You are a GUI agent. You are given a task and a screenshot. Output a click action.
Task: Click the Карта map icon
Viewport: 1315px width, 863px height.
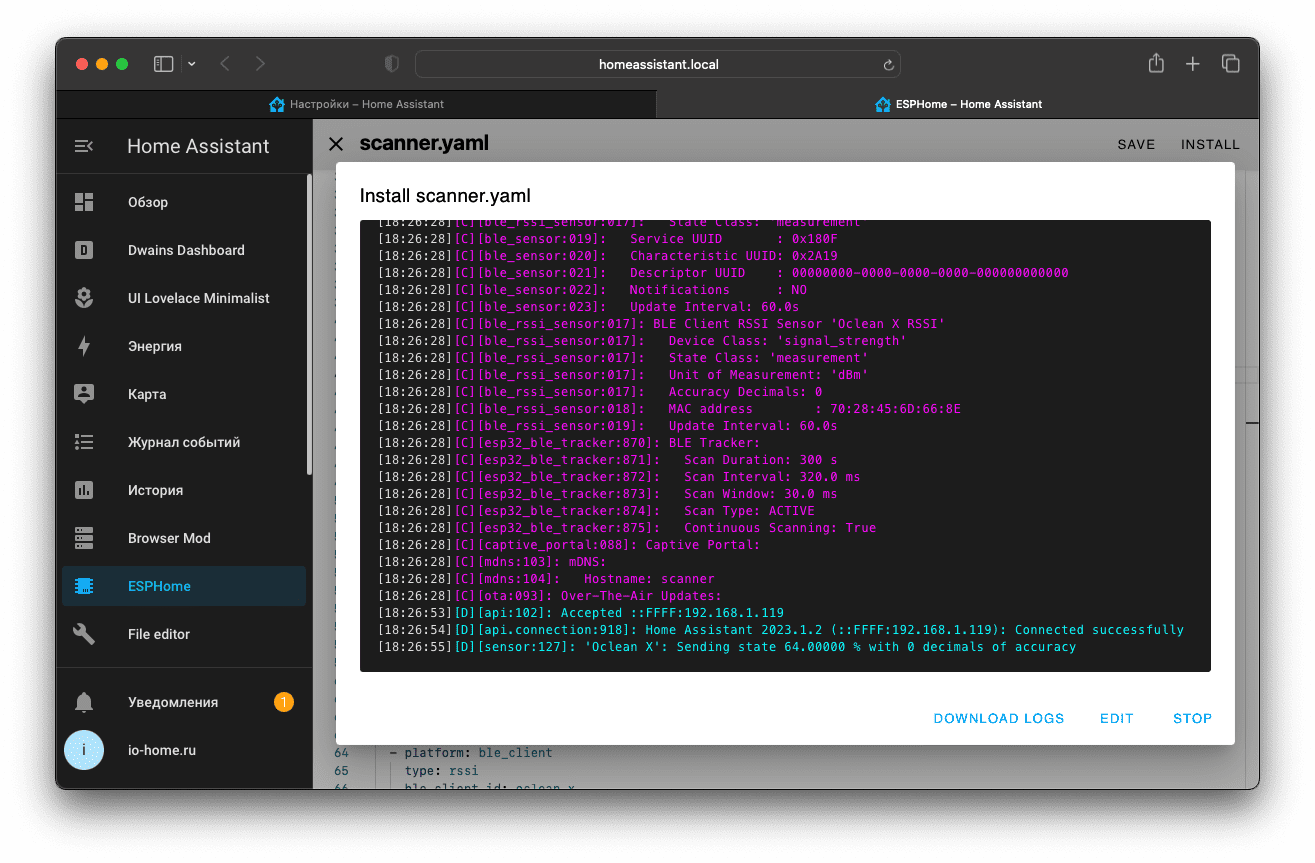[84, 394]
